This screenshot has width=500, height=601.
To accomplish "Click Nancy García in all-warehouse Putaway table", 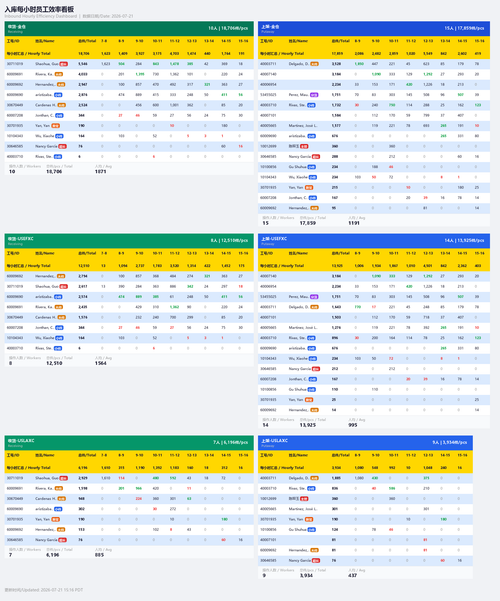I will point(299,156).
